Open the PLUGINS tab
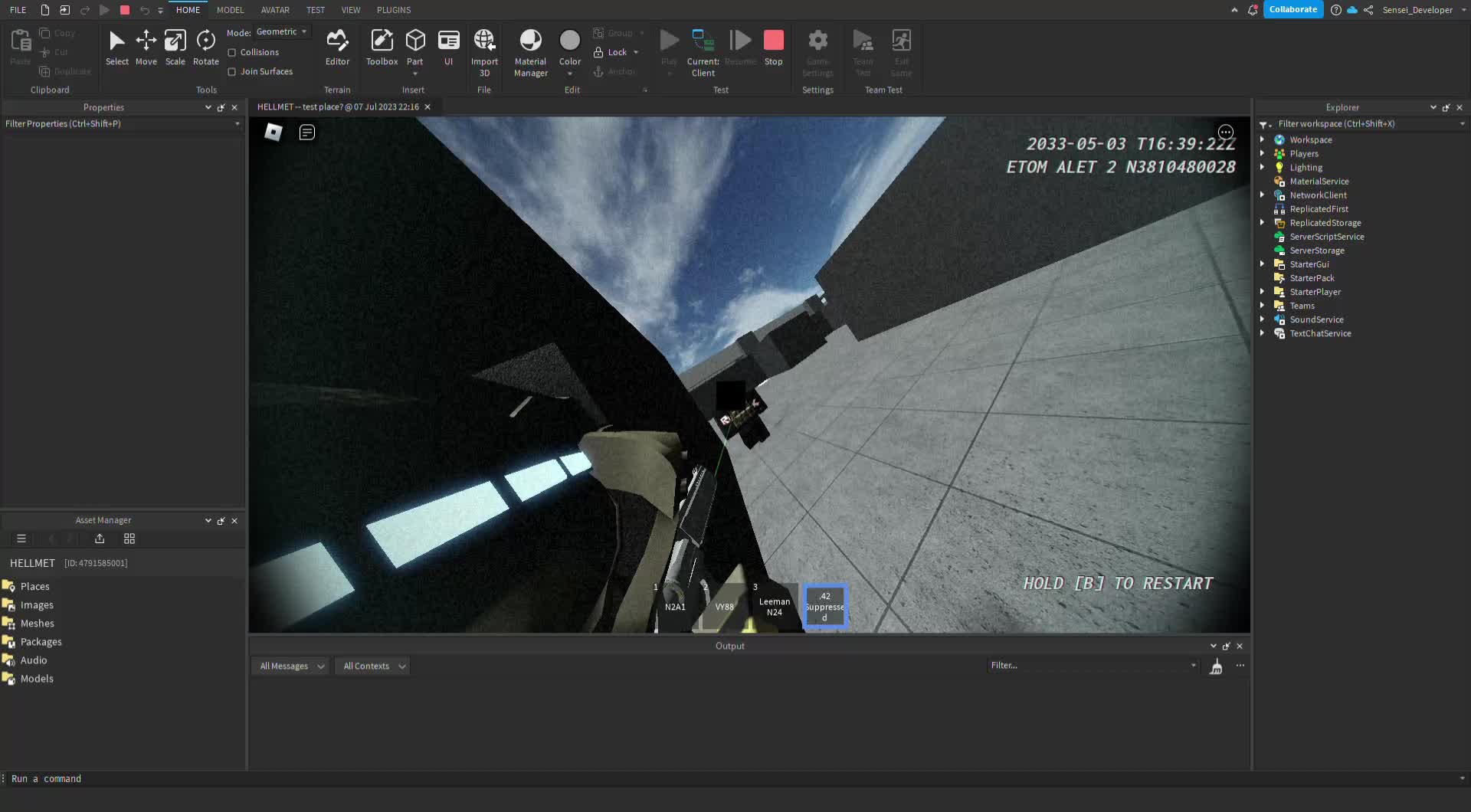The height and width of the screenshot is (812, 1471). pos(394,10)
